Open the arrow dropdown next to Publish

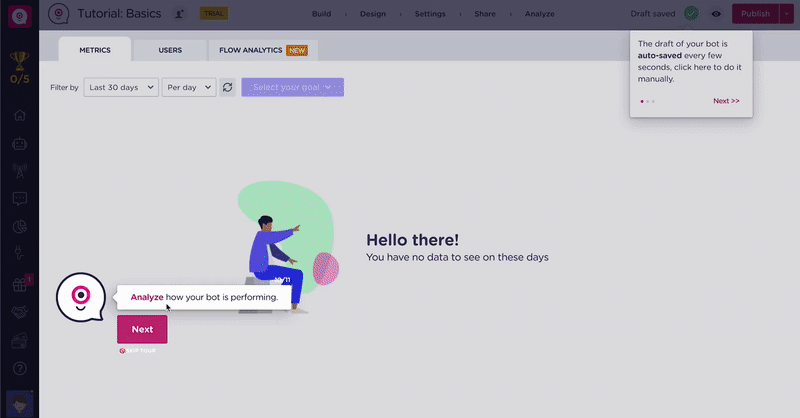[785, 14]
